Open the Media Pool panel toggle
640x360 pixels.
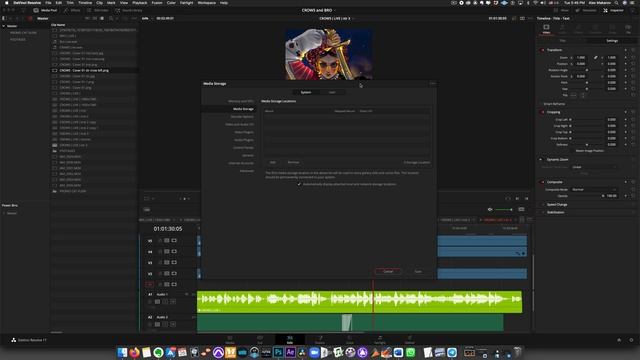tap(45, 10)
